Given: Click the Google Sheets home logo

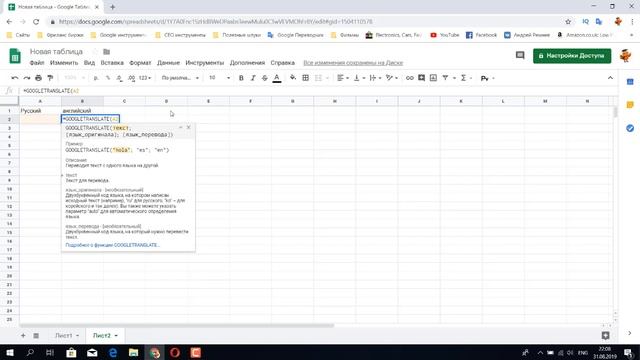Looking at the screenshot, I should pyautogui.click(x=15, y=56).
